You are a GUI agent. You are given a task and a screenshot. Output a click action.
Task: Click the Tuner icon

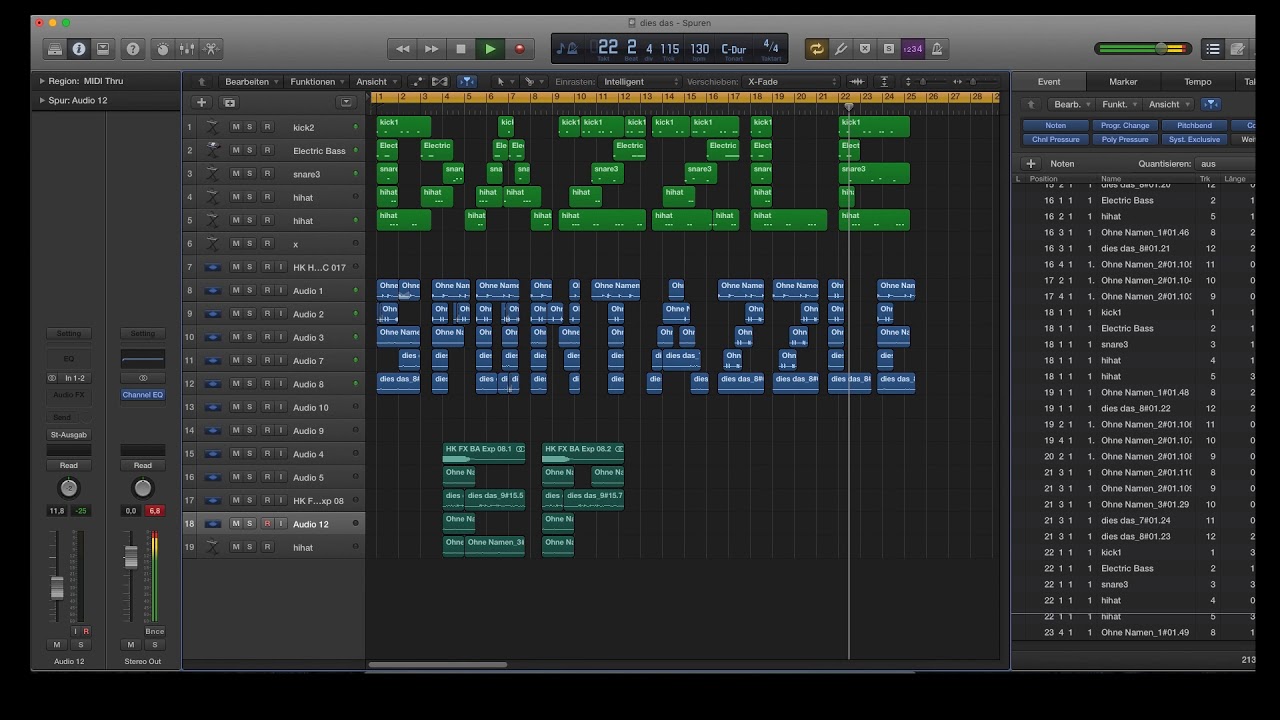click(841, 48)
